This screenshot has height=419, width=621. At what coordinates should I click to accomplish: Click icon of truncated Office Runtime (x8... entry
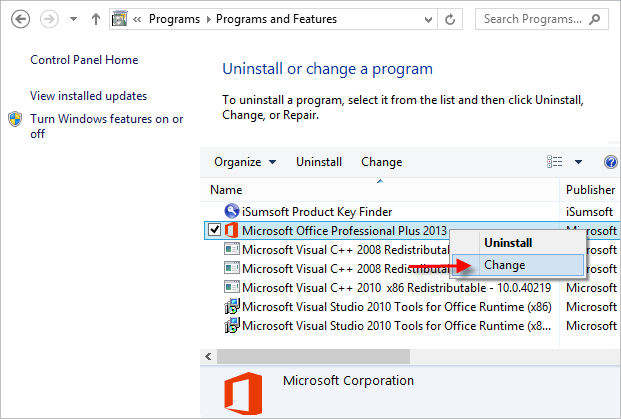coord(232,325)
